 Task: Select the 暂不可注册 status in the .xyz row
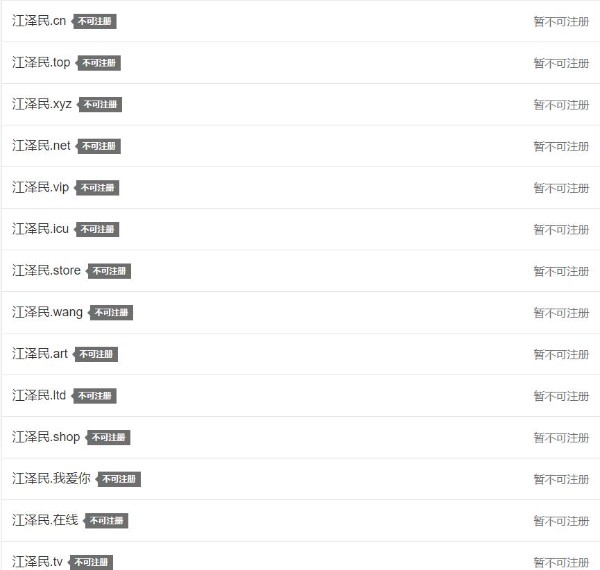coord(561,105)
